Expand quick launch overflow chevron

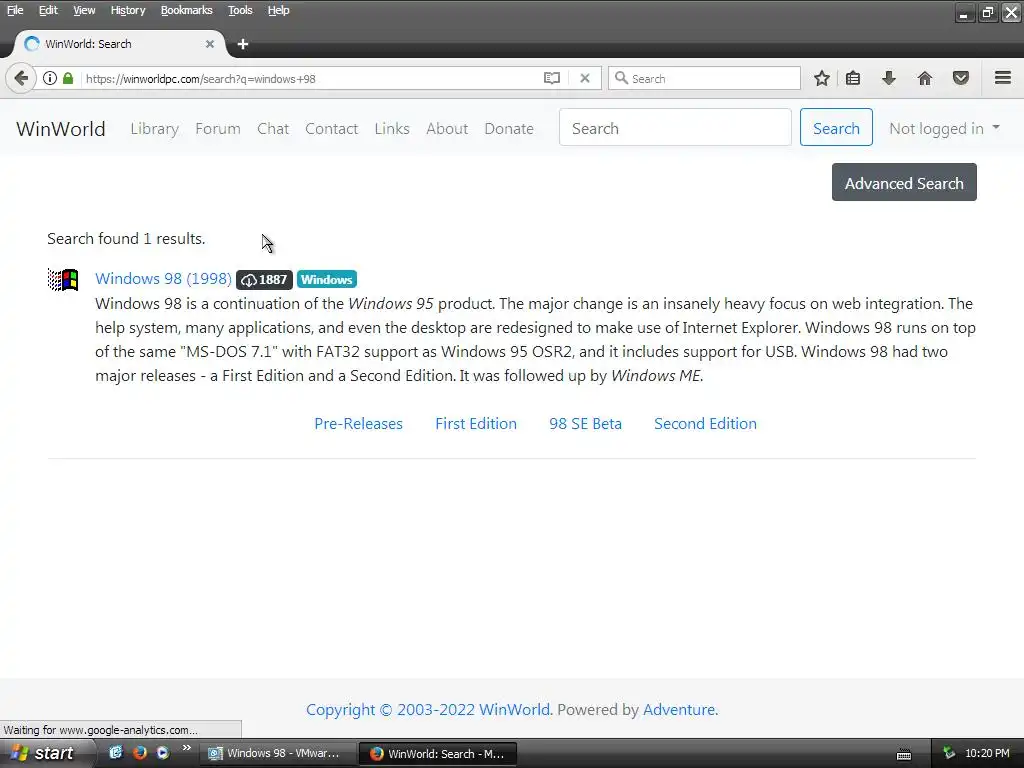pos(187,748)
